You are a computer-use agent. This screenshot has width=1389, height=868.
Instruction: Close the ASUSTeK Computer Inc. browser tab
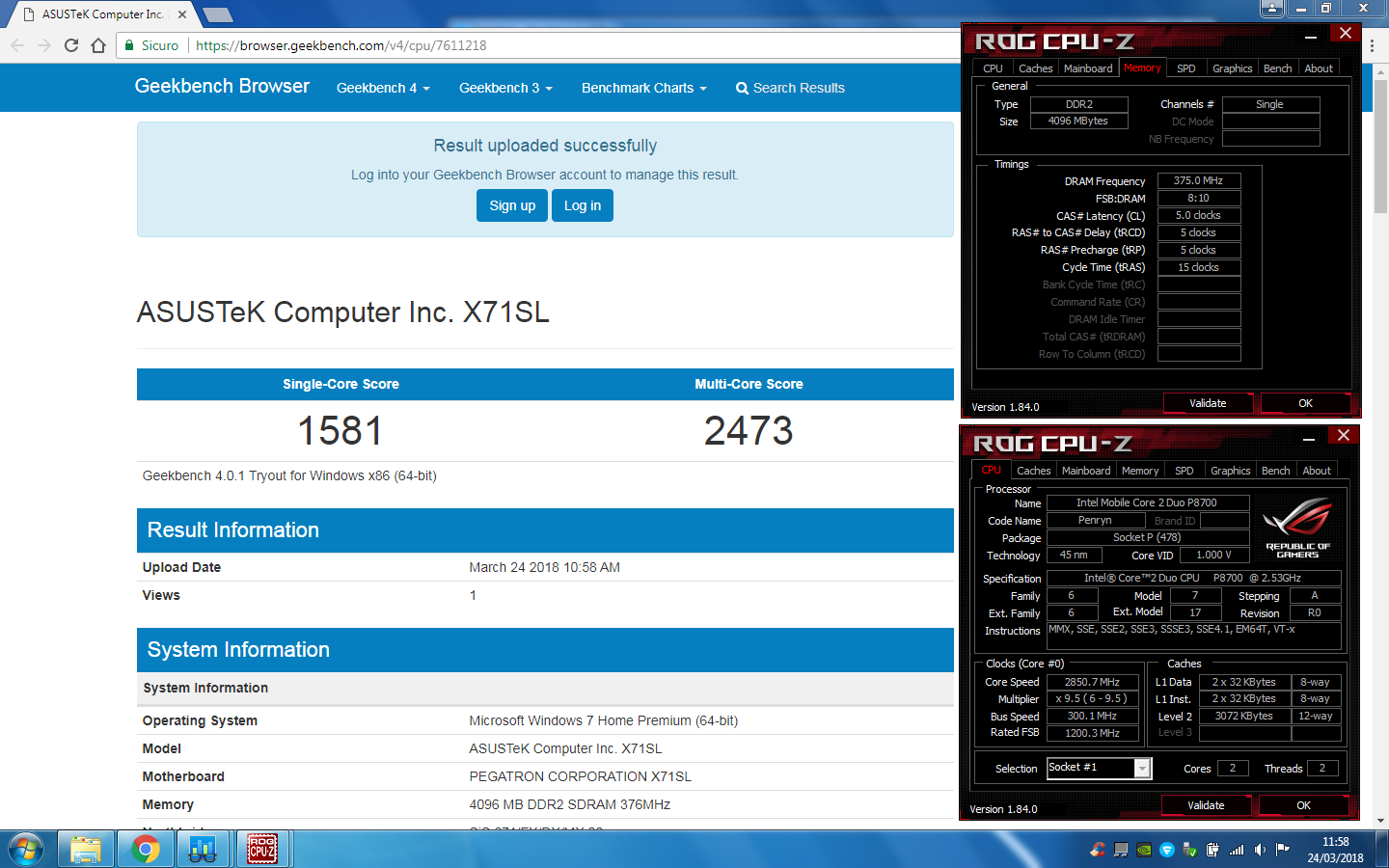tap(182, 14)
